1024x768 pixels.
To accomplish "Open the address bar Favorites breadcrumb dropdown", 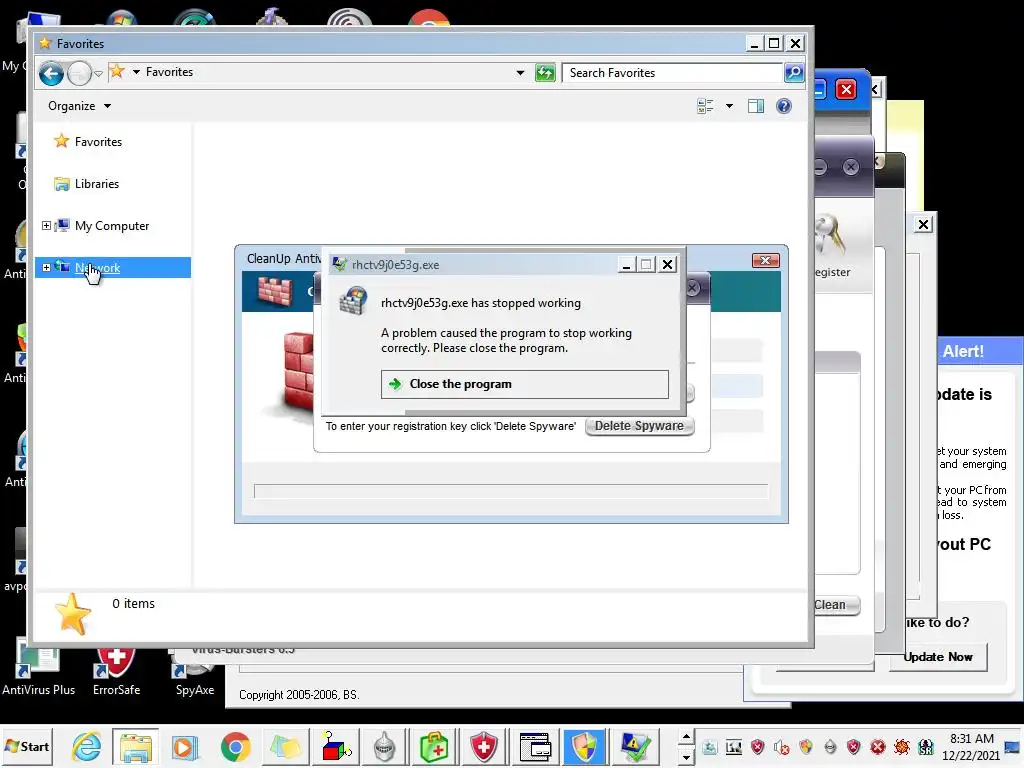I will tap(136, 72).
